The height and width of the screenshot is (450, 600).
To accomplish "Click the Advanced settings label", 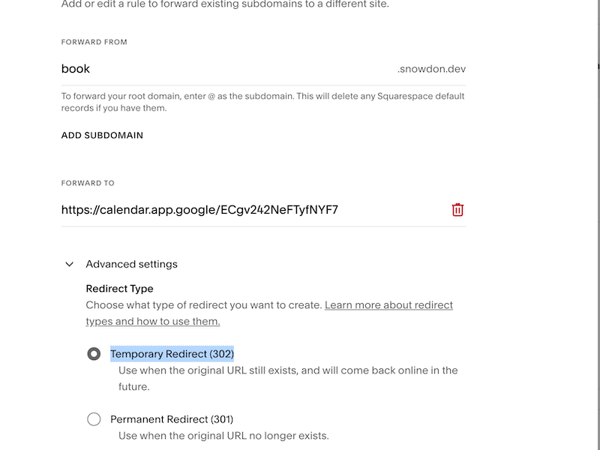I will 131,265.
